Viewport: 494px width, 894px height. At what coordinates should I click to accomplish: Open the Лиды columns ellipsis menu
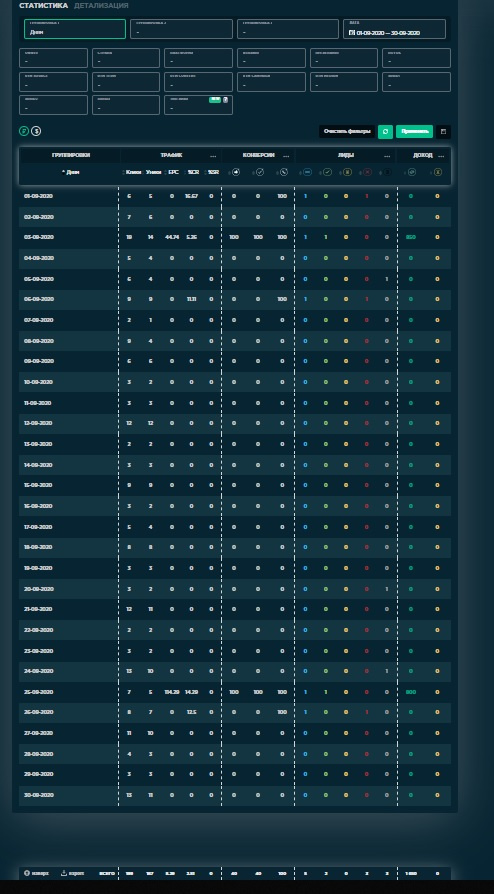coord(387,156)
